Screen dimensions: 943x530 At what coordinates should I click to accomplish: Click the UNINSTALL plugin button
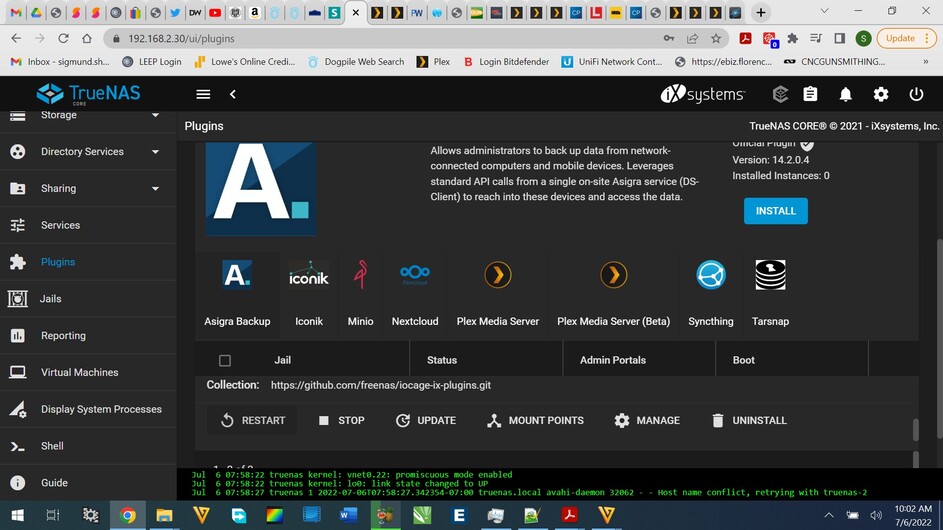click(x=749, y=421)
